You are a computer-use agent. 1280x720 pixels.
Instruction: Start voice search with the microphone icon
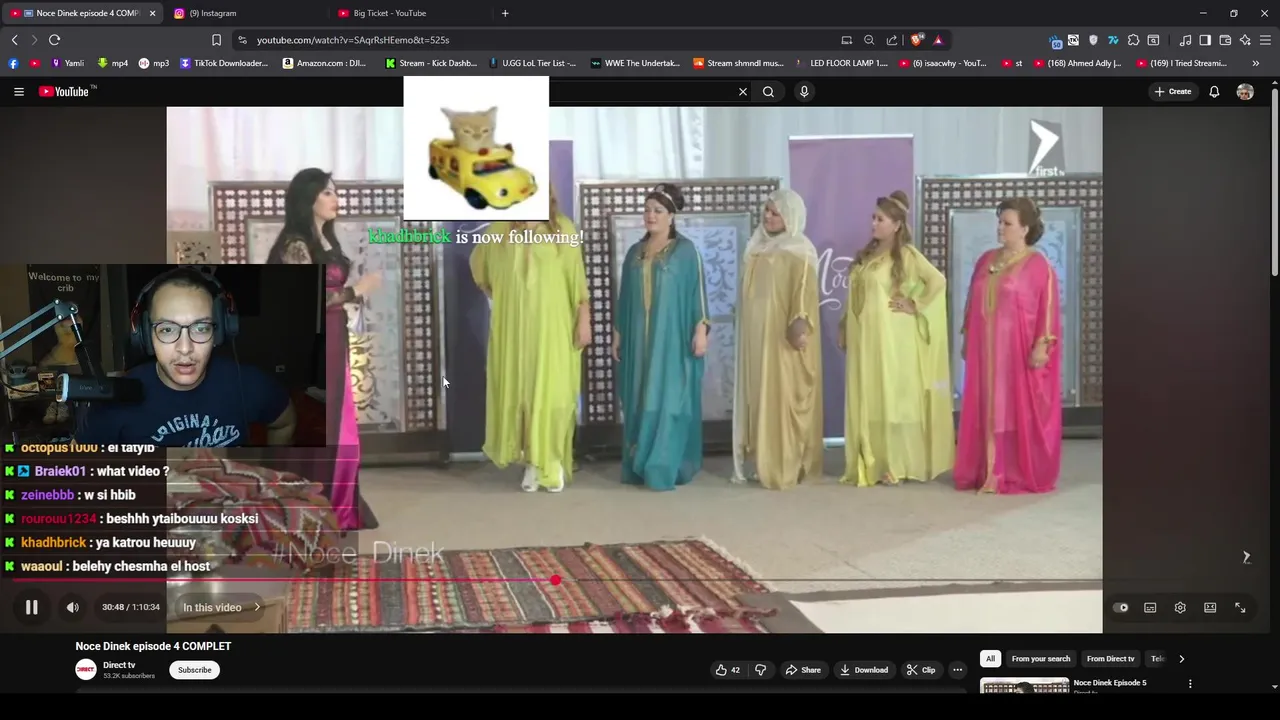[x=804, y=91]
